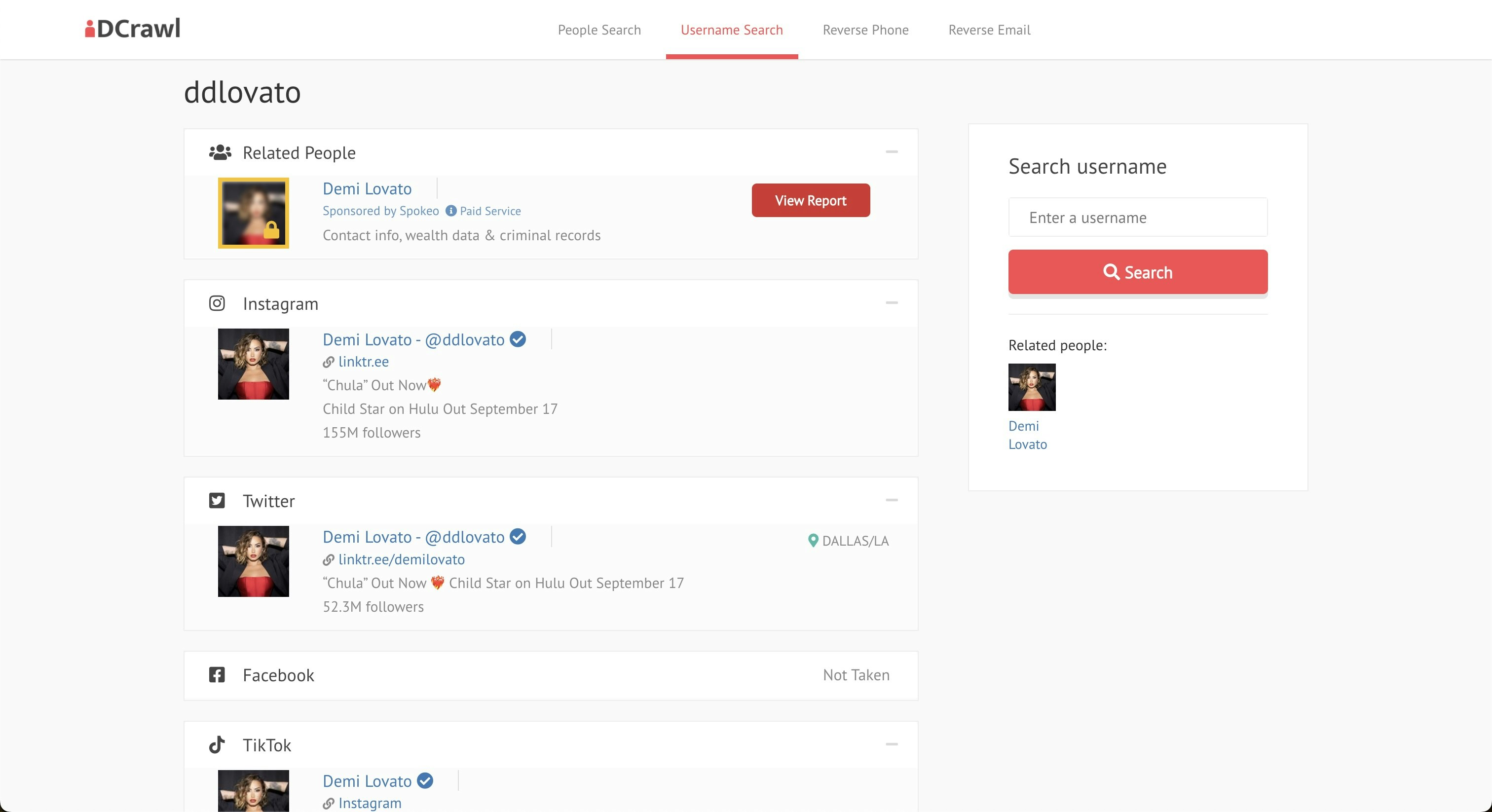Click the Related People group icon
The width and height of the screenshot is (1492, 812).
pyautogui.click(x=220, y=152)
